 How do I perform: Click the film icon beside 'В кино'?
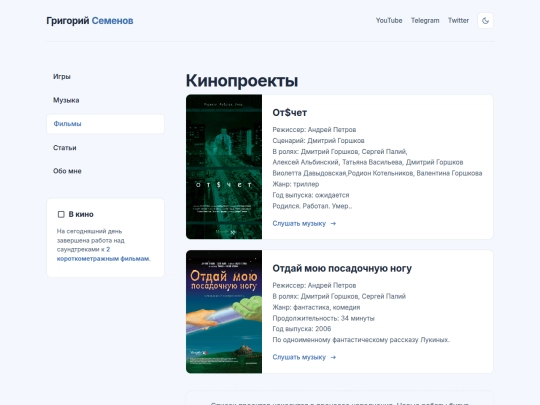click(x=61, y=214)
